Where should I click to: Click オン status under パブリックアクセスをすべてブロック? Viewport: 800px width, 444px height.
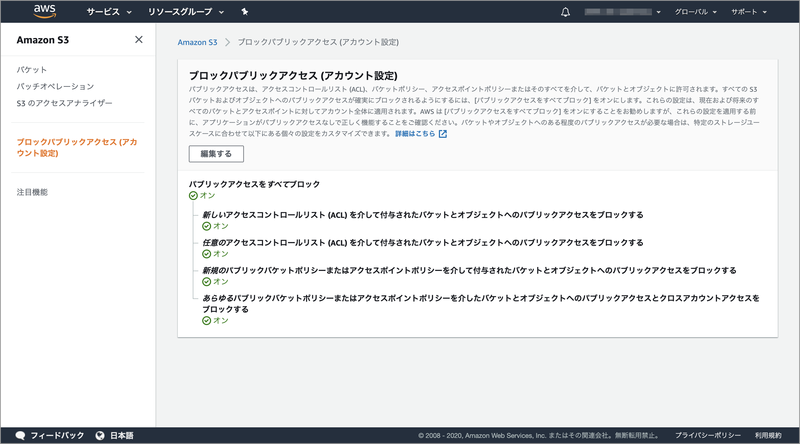coord(202,195)
